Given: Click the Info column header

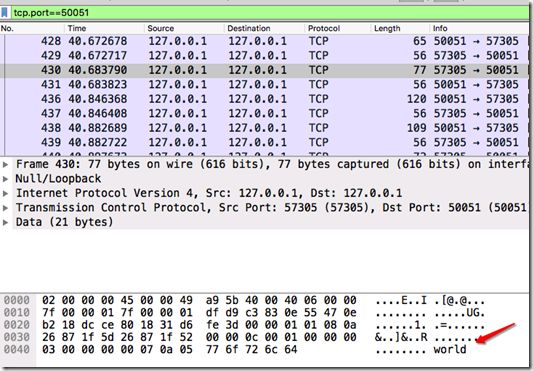Looking at the screenshot, I should tap(479, 28).
